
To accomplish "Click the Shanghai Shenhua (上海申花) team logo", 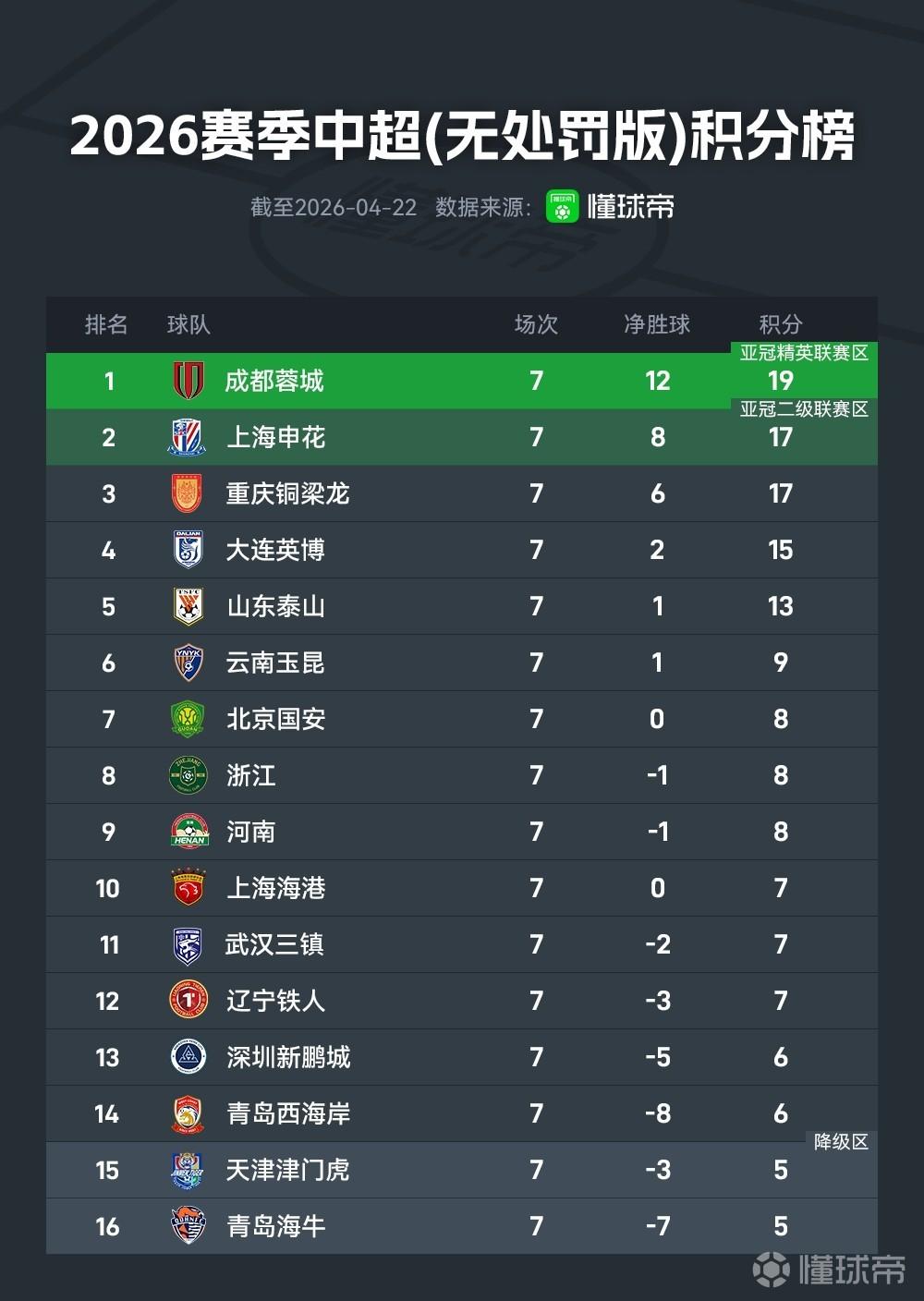I will 188,437.
